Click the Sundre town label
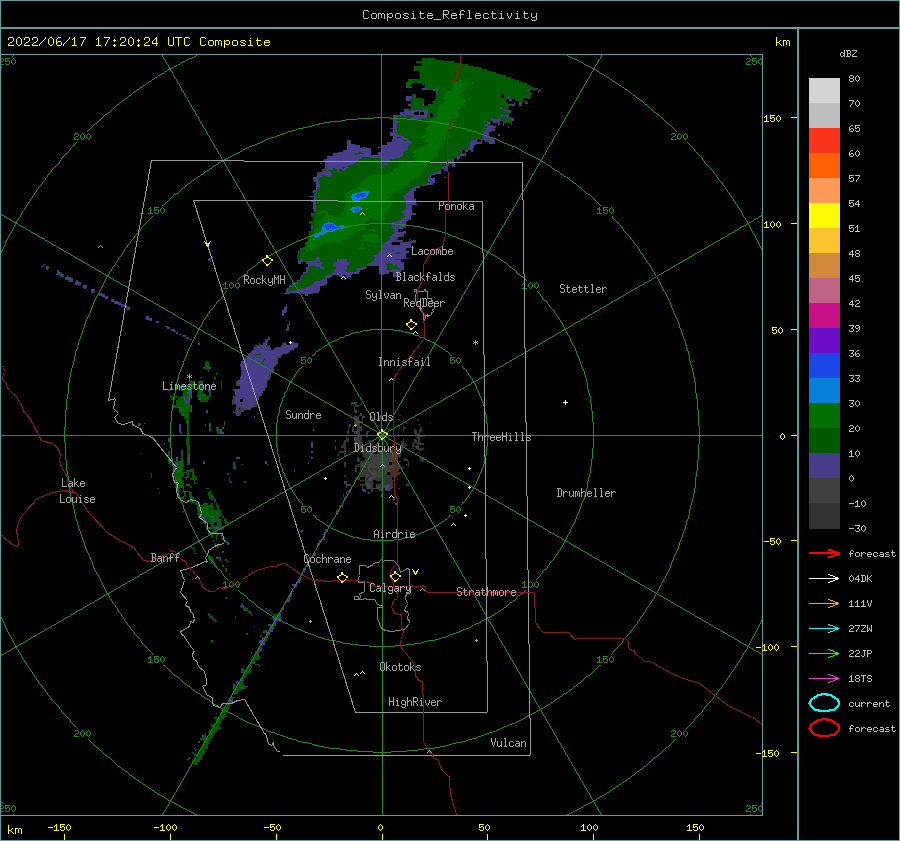This screenshot has width=900, height=841. click(x=303, y=414)
